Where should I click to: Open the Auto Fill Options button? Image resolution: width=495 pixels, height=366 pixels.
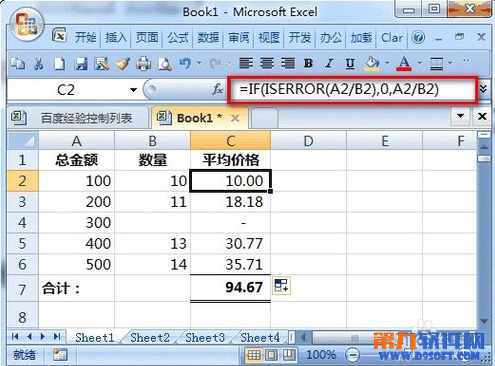281,285
